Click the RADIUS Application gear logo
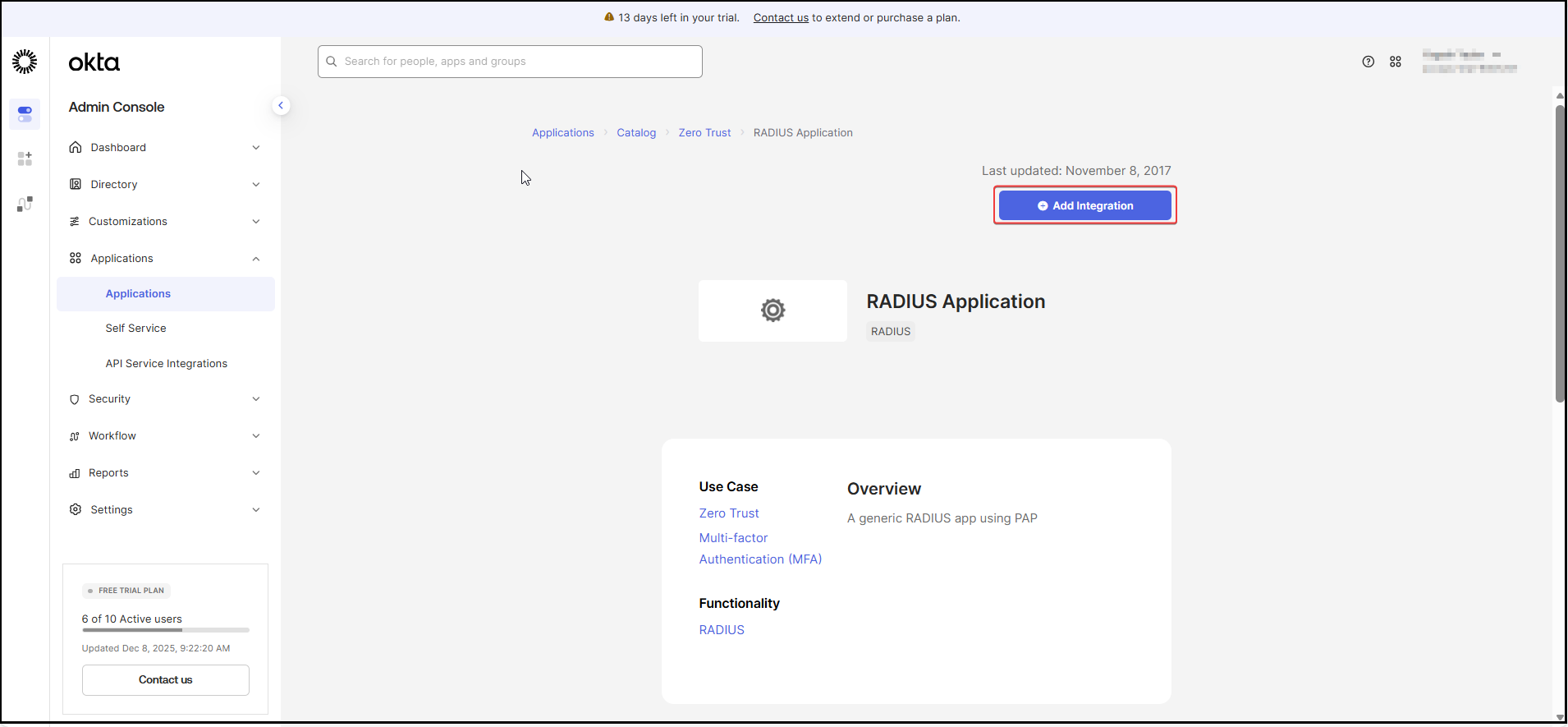 point(773,311)
